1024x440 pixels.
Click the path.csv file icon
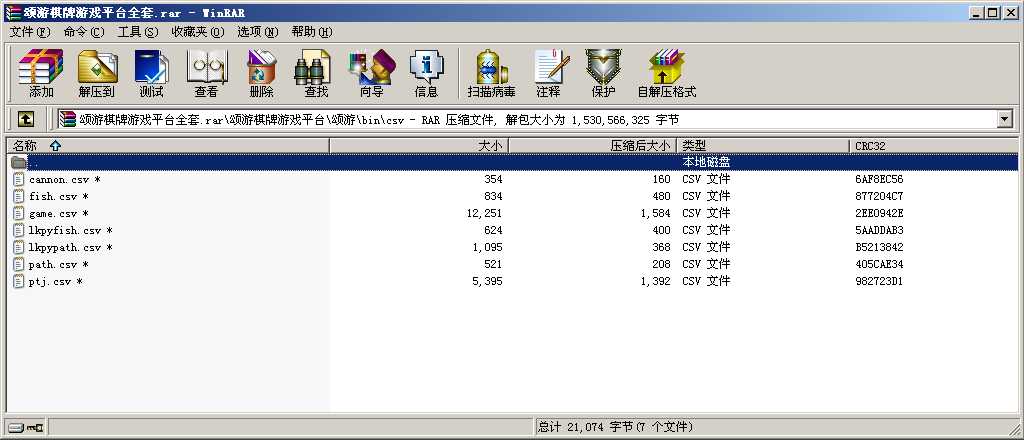coord(18,264)
